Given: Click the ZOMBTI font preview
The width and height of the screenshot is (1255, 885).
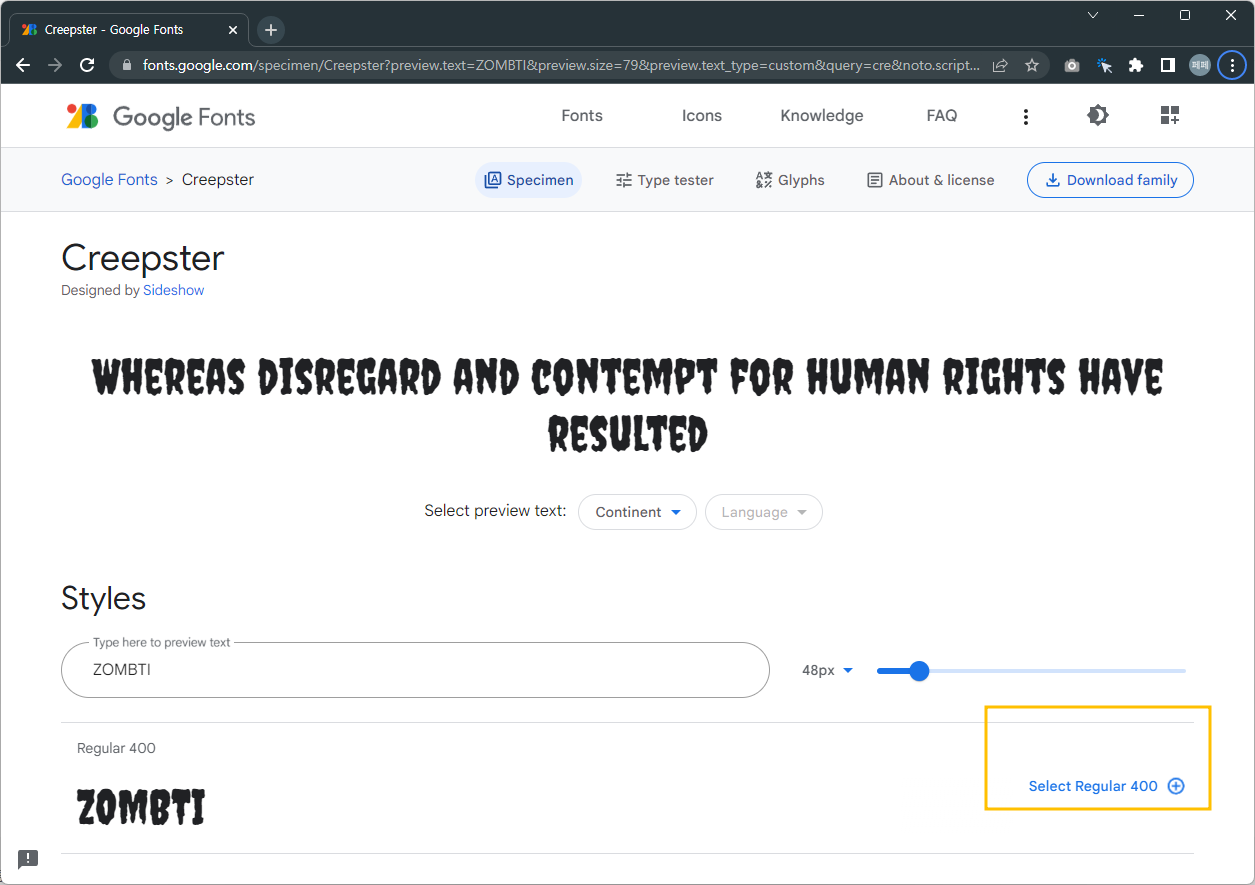Looking at the screenshot, I should point(141,808).
